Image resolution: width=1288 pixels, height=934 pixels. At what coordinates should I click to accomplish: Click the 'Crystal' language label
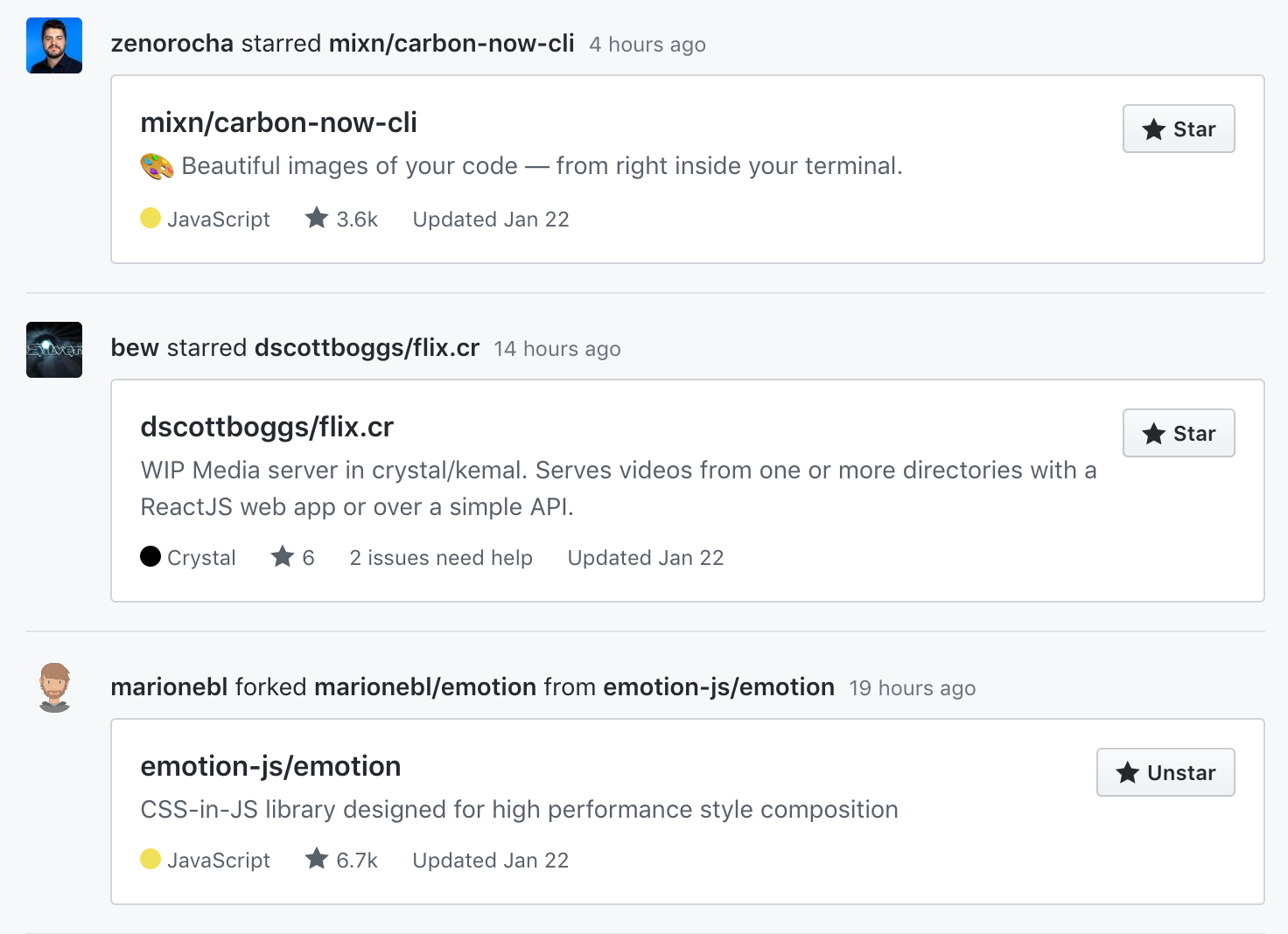click(201, 558)
